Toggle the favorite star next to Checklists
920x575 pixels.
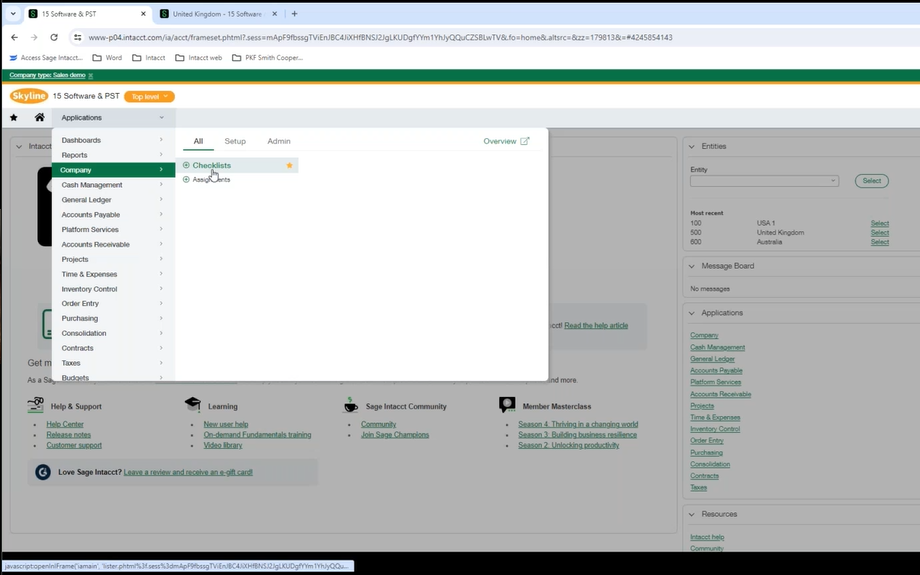click(x=289, y=165)
